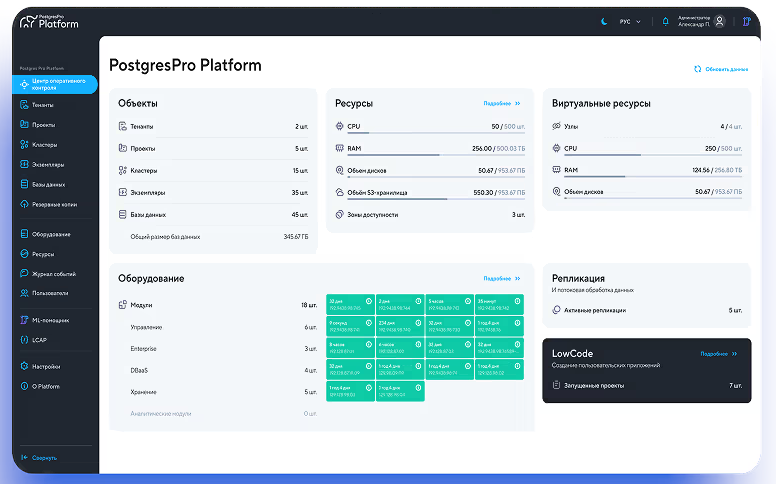Open administrator user avatar
The width and height of the screenshot is (776, 484).
(720, 21)
